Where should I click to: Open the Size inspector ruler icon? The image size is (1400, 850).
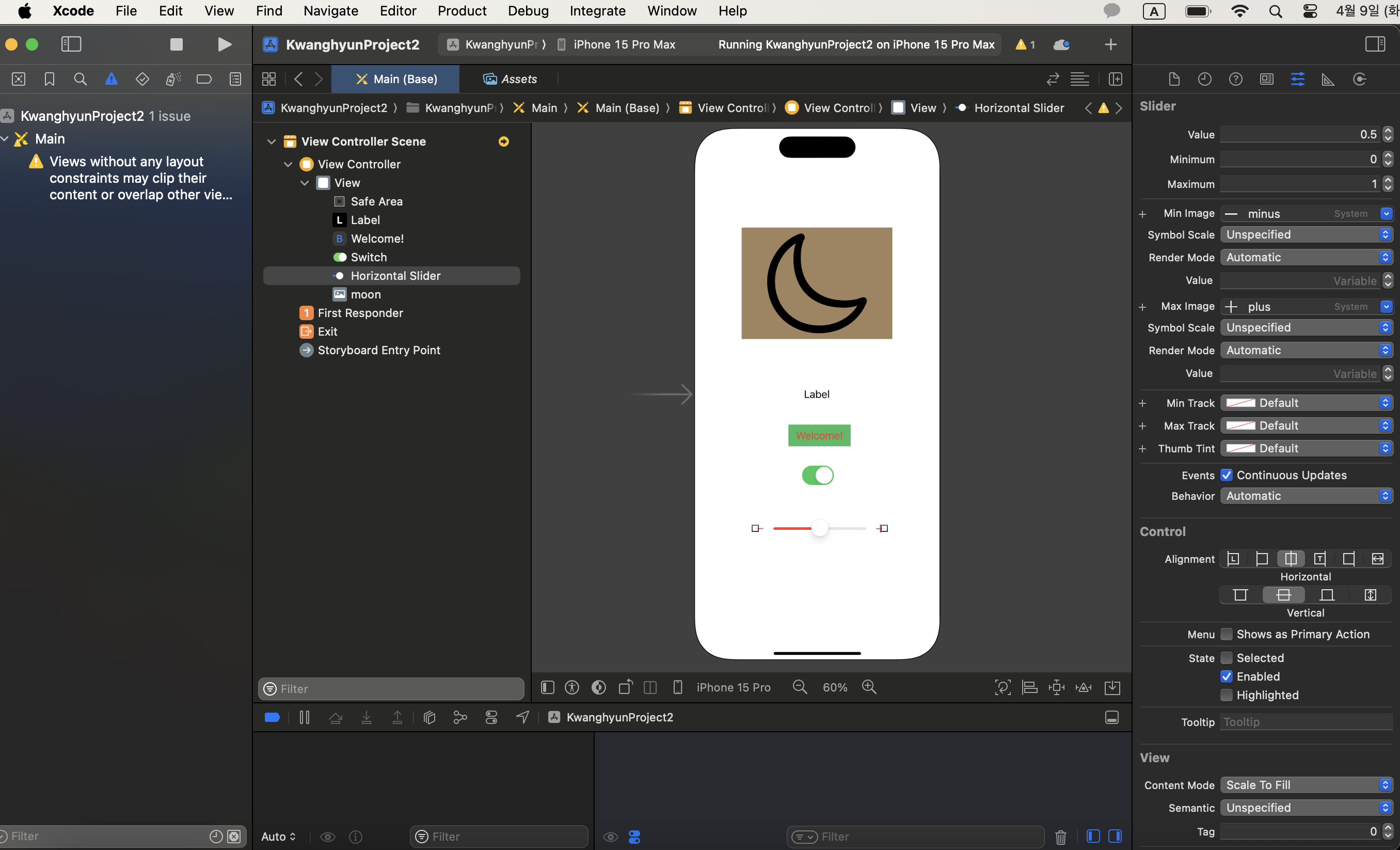[1328, 79]
